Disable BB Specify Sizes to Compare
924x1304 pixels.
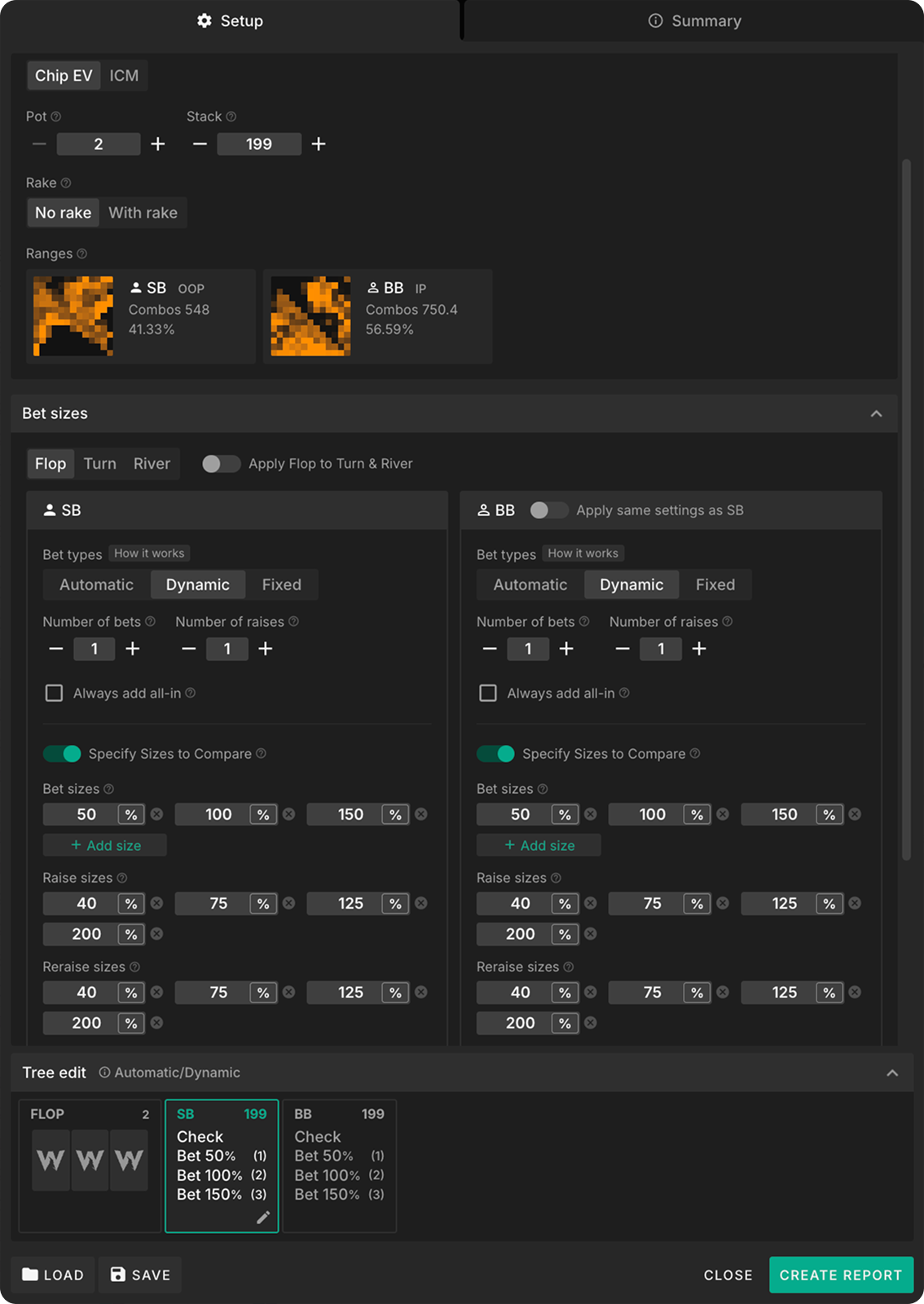click(495, 754)
